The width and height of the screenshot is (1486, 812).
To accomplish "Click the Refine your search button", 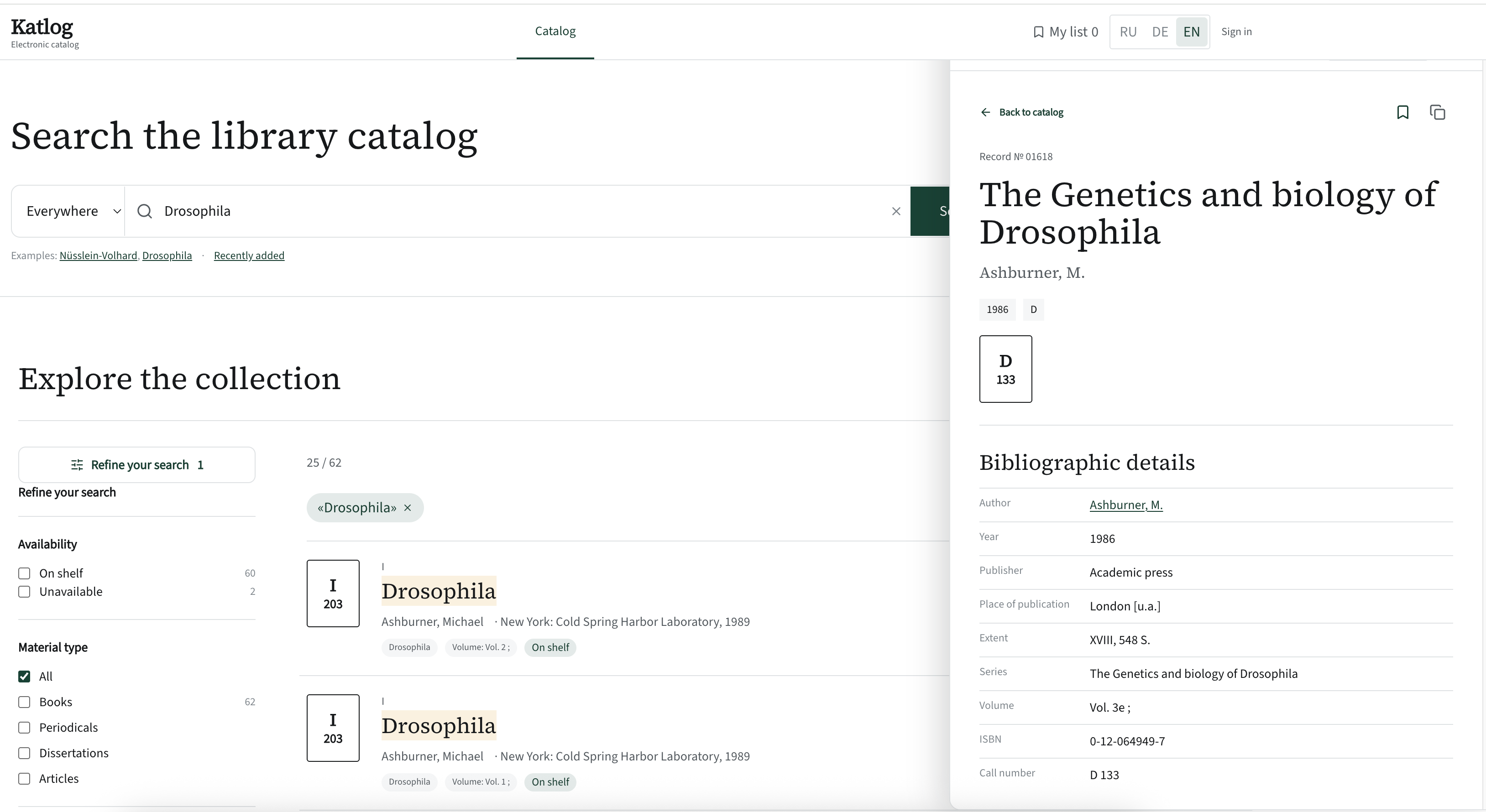I will [x=137, y=465].
